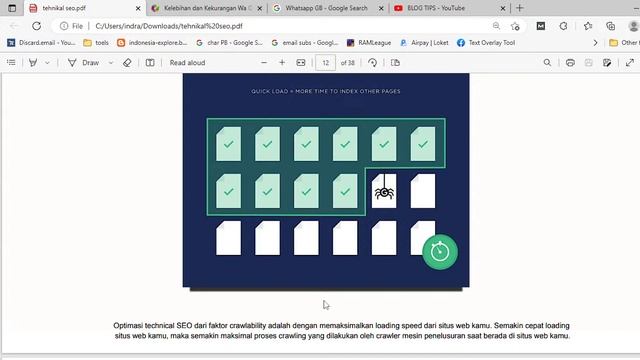Open browser extensions refresh icon

click(563, 26)
